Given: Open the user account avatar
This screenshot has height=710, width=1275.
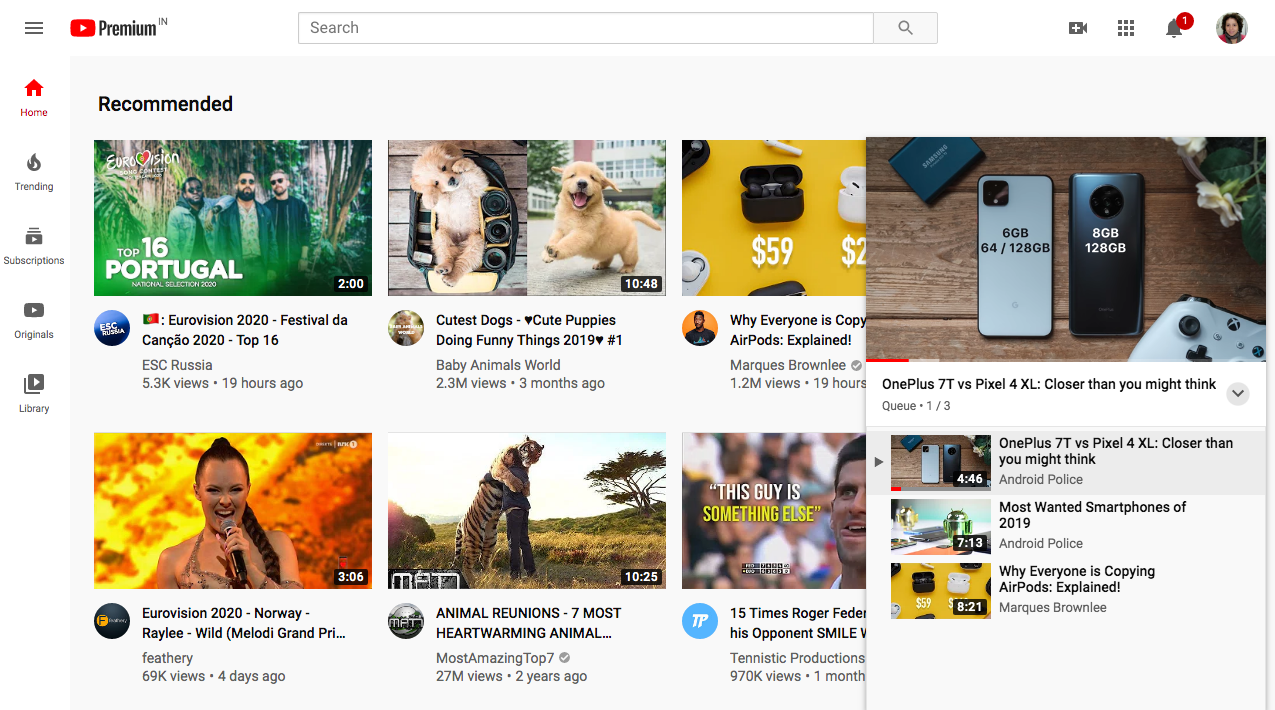Looking at the screenshot, I should click(1231, 28).
